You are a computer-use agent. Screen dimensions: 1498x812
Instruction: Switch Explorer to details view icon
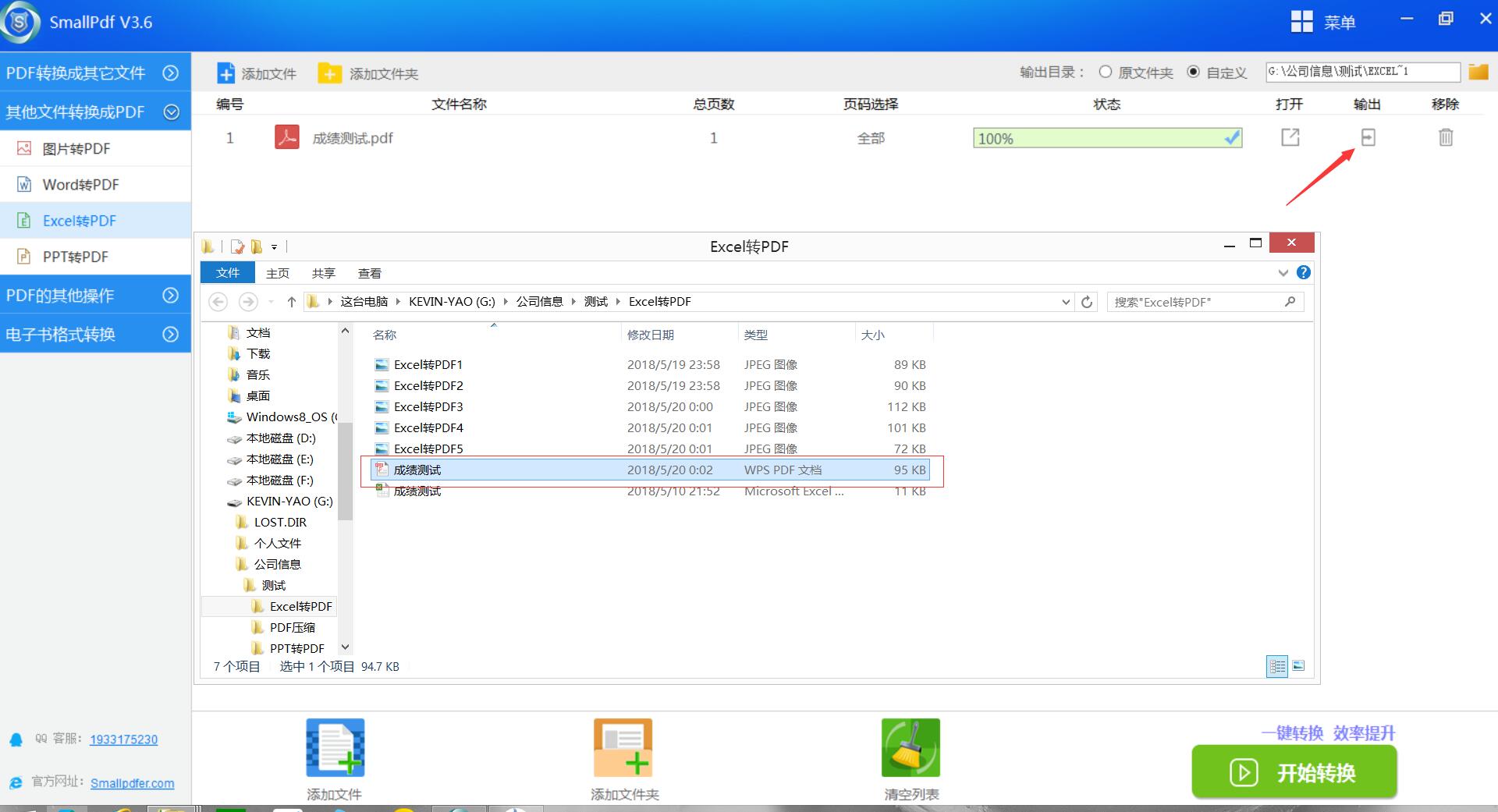click(x=1277, y=666)
